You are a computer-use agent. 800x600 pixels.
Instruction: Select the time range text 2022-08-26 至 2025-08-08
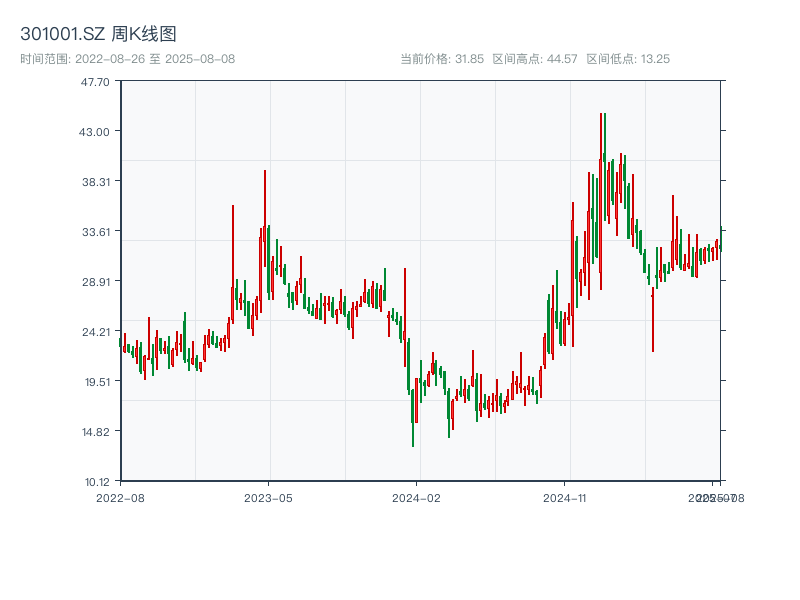tap(155, 59)
